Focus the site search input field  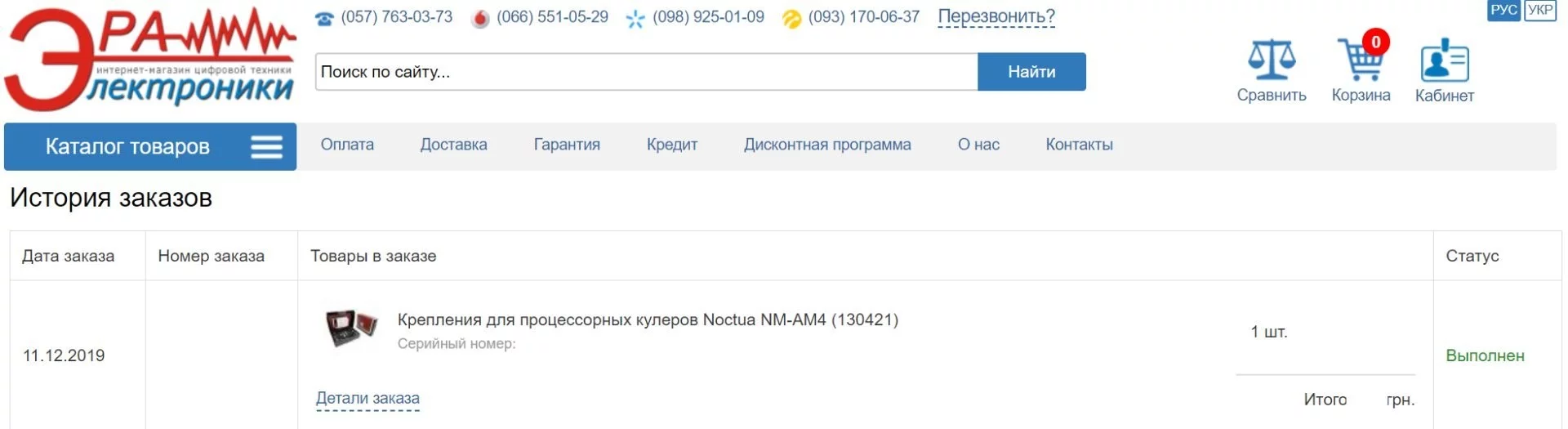click(646, 72)
